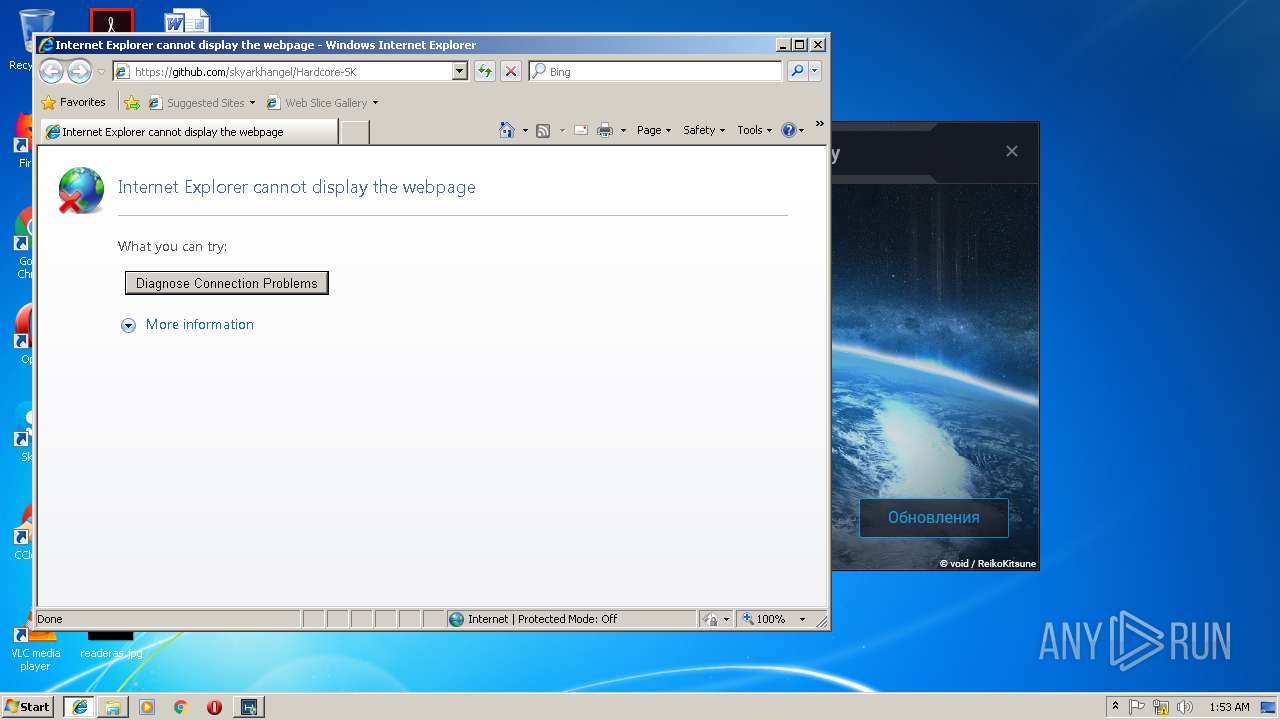
Task: Expand the Print options dropdown arrow
Action: (x=623, y=131)
